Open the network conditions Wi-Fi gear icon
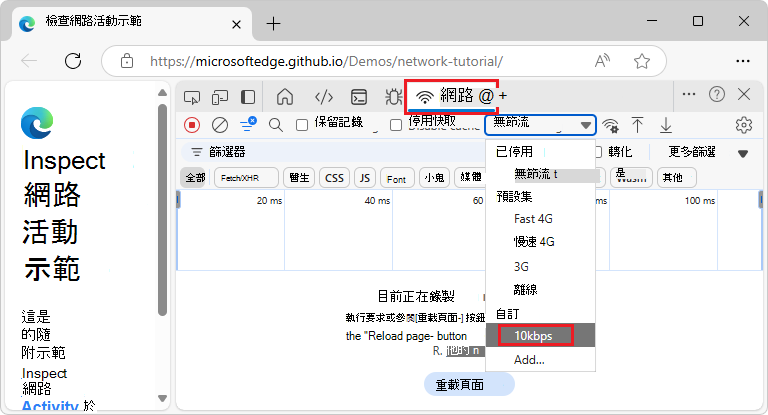The width and height of the screenshot is (768, 415). (610, 125)
